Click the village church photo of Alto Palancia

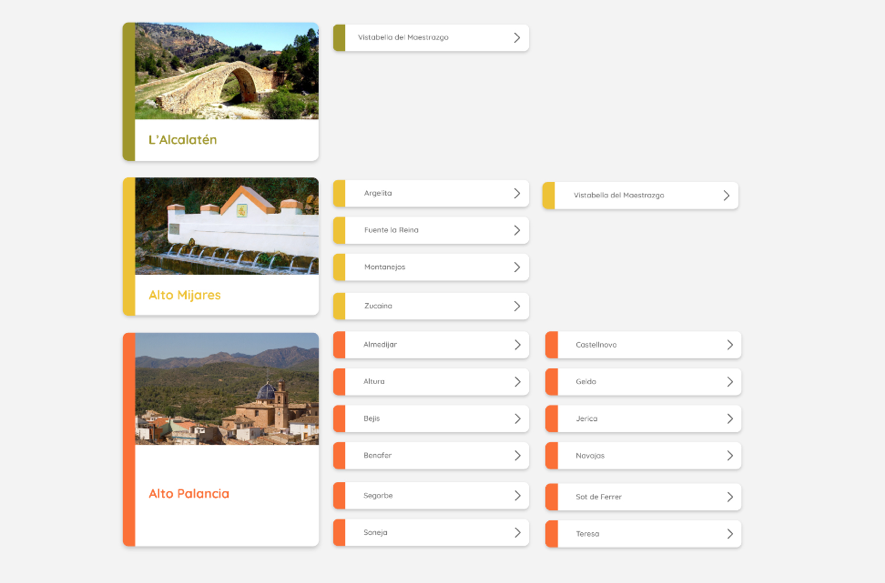pyautogui.click(x=227, y=389)
